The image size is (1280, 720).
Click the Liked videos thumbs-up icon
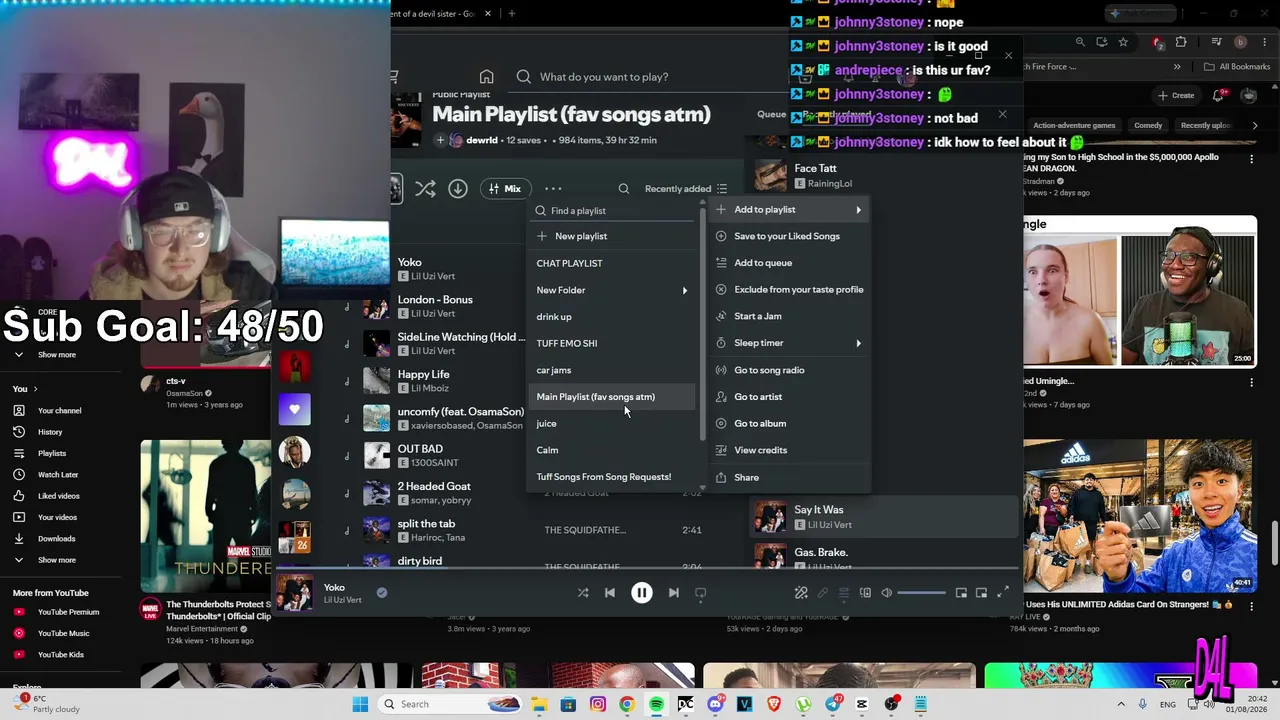[x=18, y=496]
